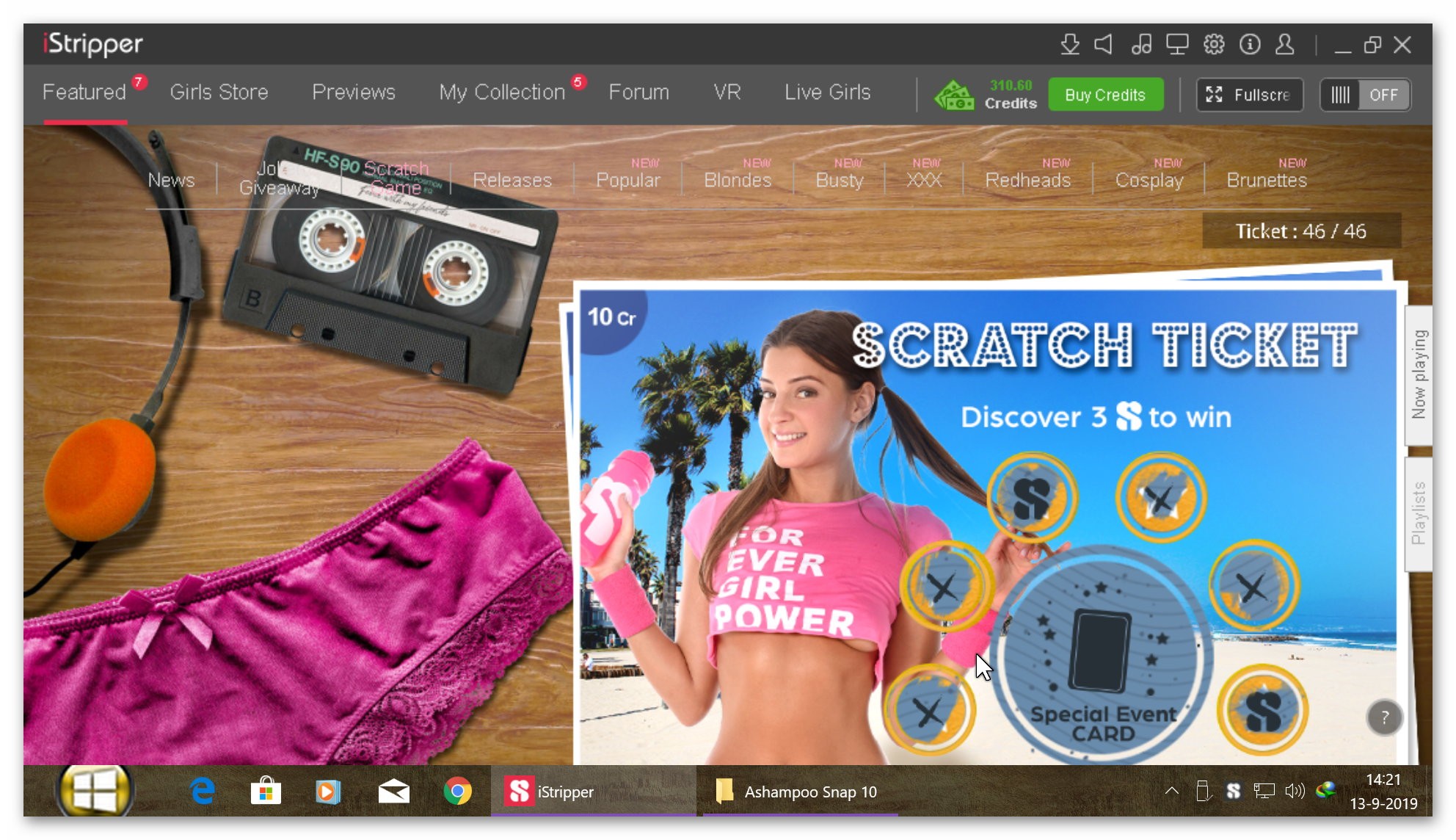Click the Fullscreen button
This screenshot has width=1456, height=840.
pyautogui.click(x=1249, y=95)
